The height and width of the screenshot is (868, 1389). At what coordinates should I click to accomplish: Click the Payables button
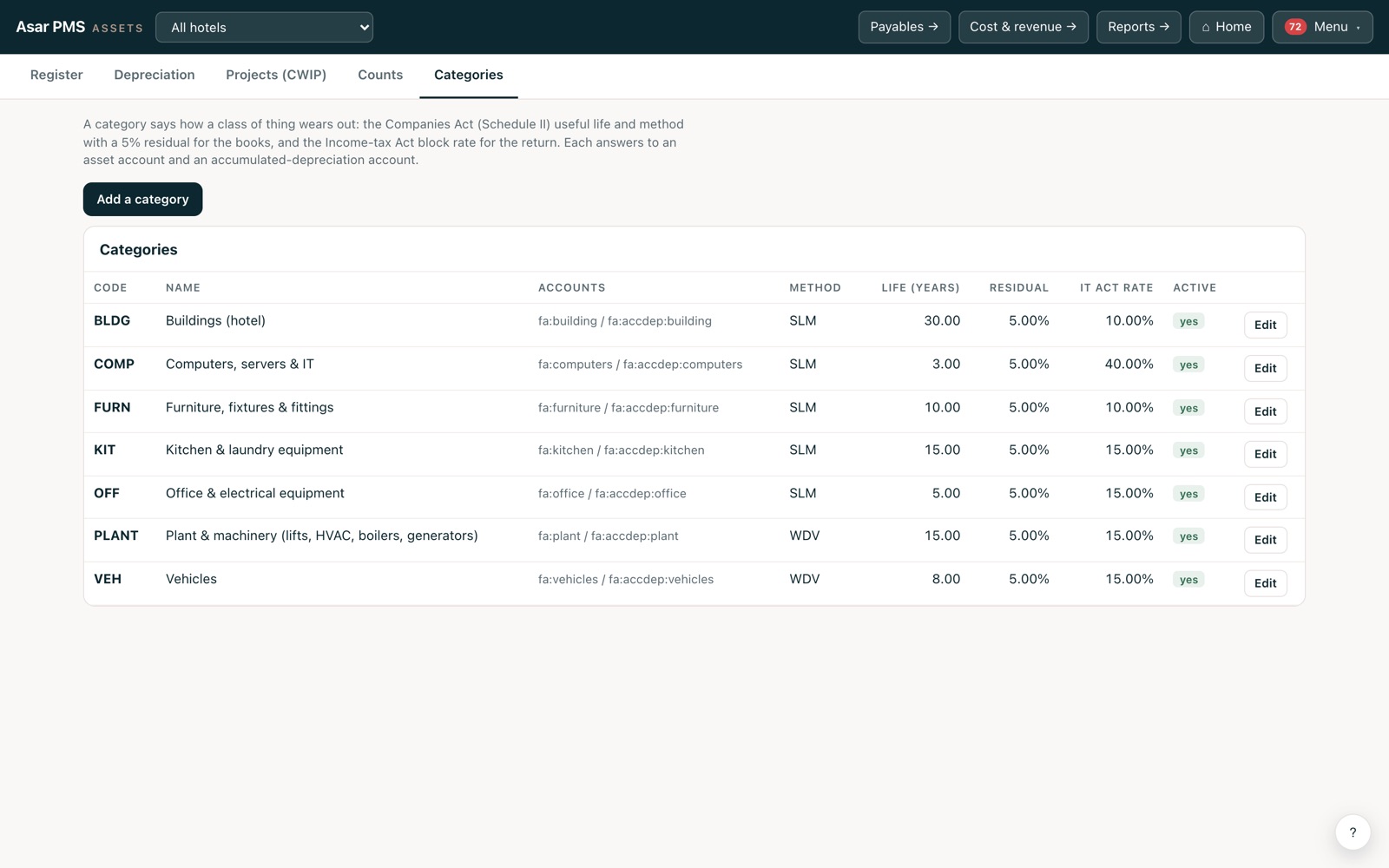pos(905,27)
